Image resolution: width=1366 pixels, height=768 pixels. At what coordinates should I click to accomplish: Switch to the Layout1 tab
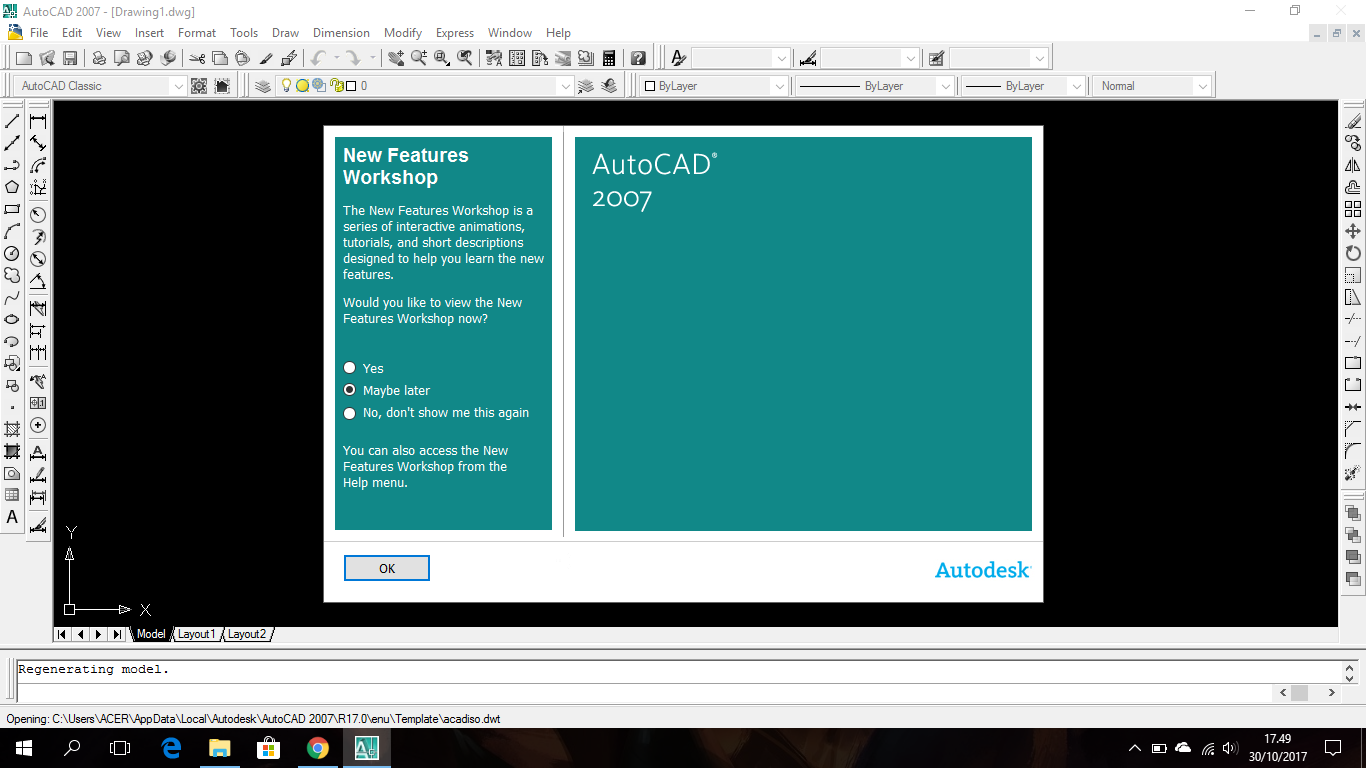[x=196, y=634]
